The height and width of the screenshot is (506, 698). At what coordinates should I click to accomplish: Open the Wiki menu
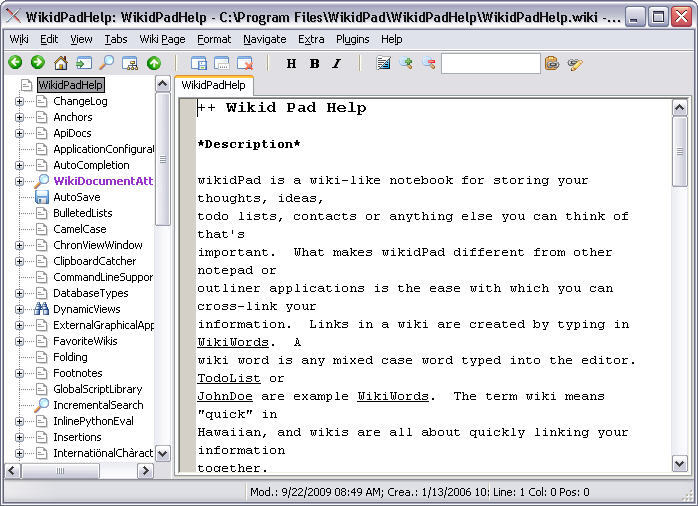coord(19,39)
